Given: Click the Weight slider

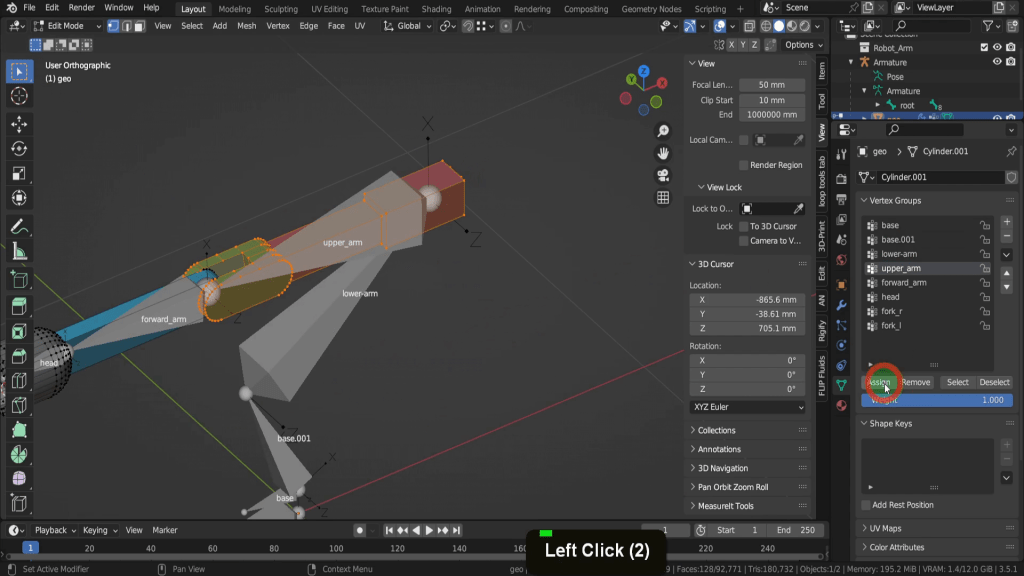Looking at the screenshot, I should [x=937, y=400].
